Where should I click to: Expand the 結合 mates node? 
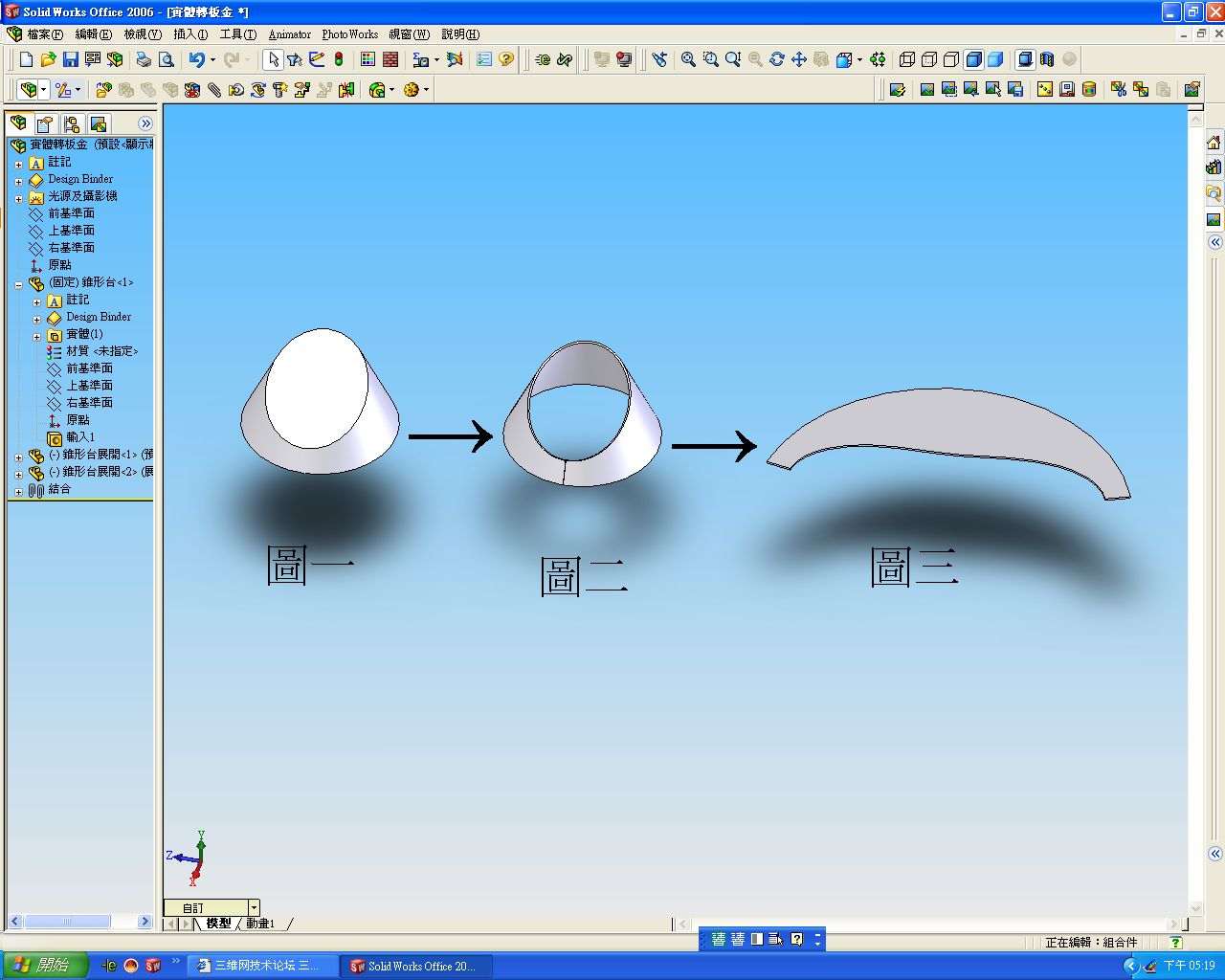click(18, 491)
